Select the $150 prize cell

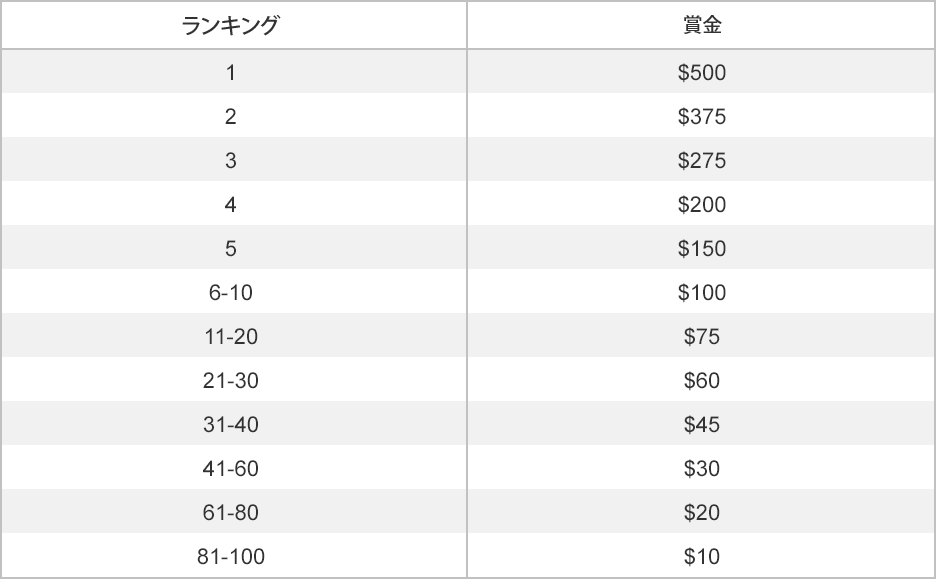[702, 248]
